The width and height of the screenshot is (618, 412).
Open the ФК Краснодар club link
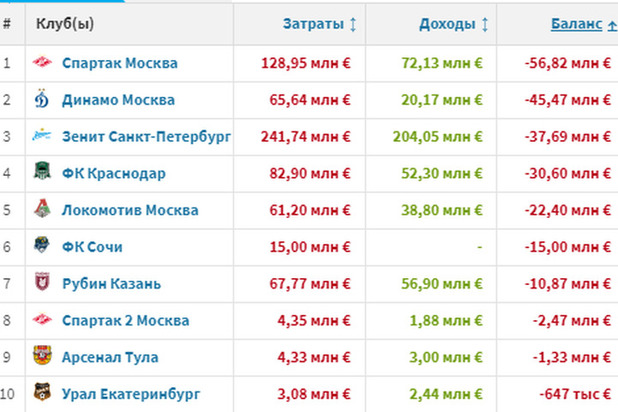point(114,173)
